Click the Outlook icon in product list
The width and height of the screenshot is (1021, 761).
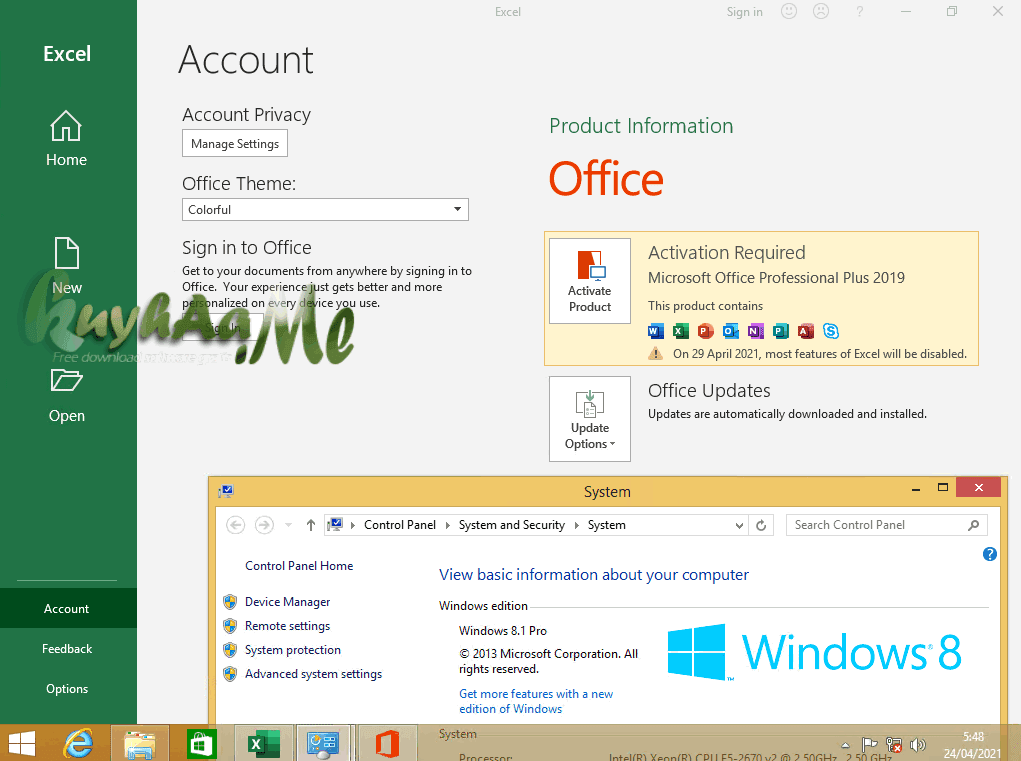click(x=731, y=331)
